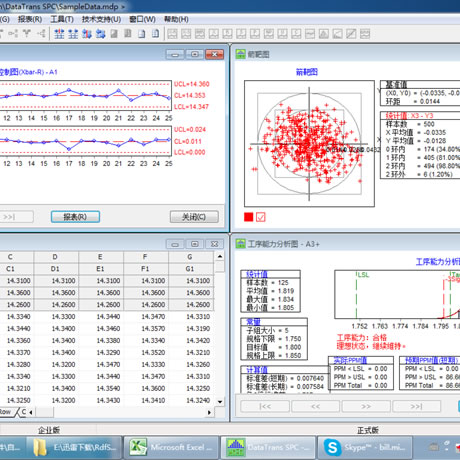Screen dimensions: 460x460
Task: Click the CL=14.353 label
Action: pyautogui.click(x=190, y=96)
